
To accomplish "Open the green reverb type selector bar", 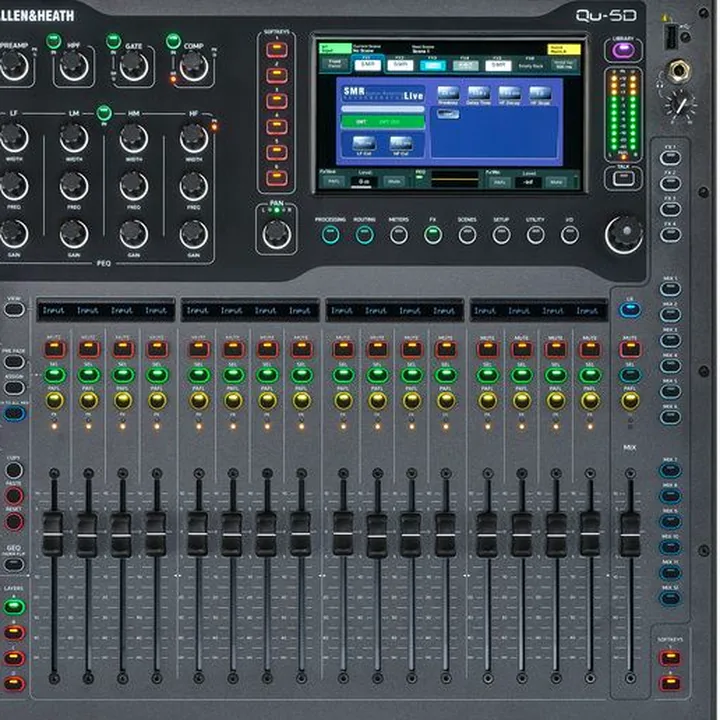I will [382, 122].
